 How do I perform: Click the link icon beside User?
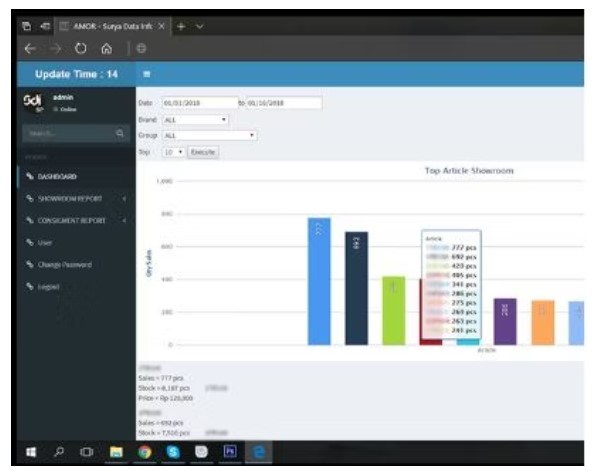[30, 242]
